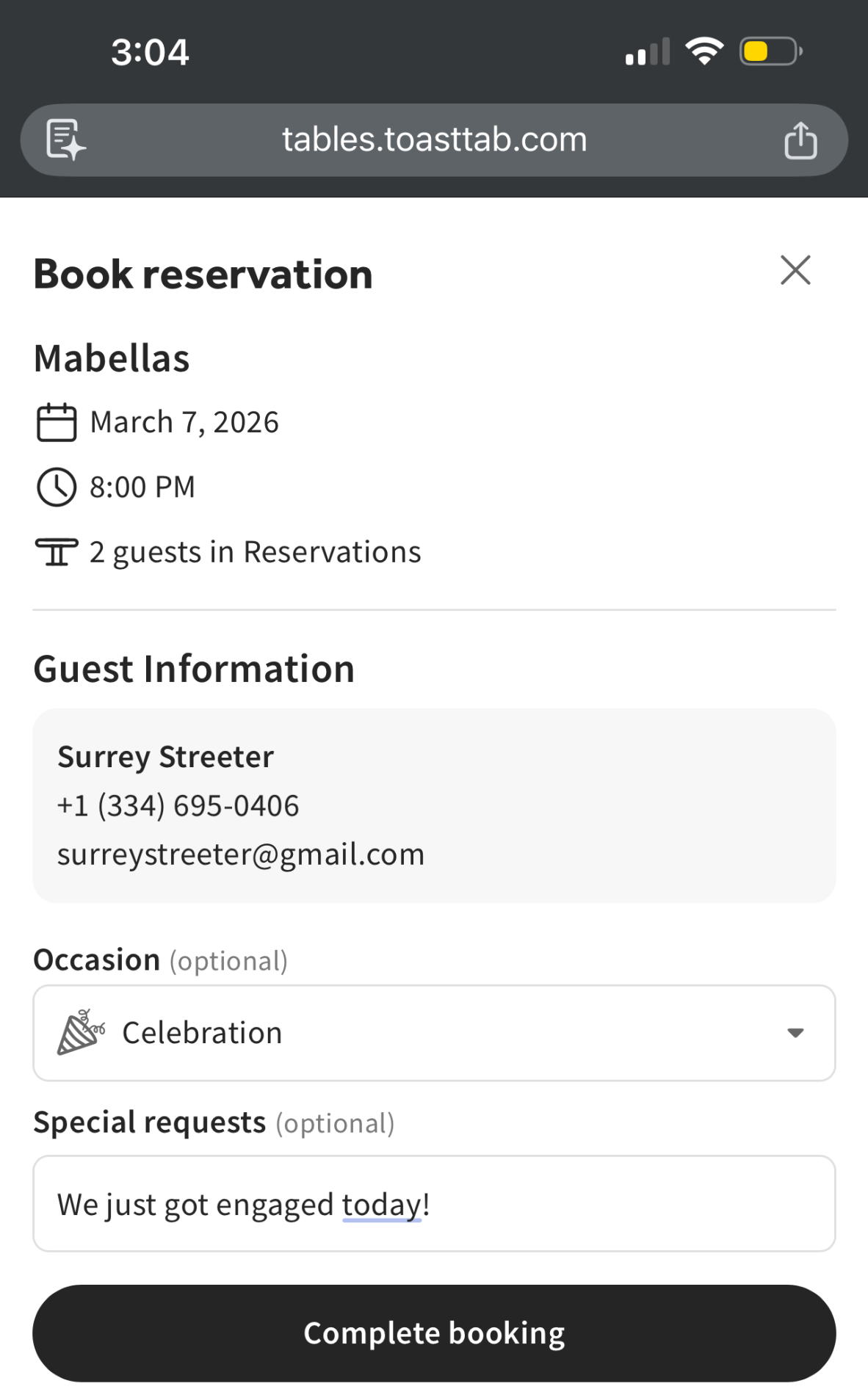
Task: Open the Occasion dropdown
Action: pos(433,1032)
